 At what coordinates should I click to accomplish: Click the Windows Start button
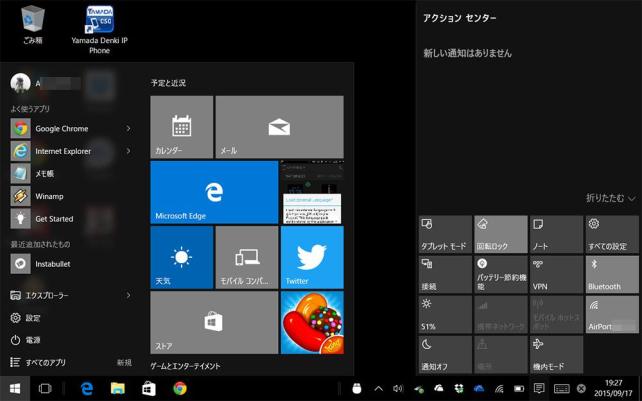[x=15, y=388]
